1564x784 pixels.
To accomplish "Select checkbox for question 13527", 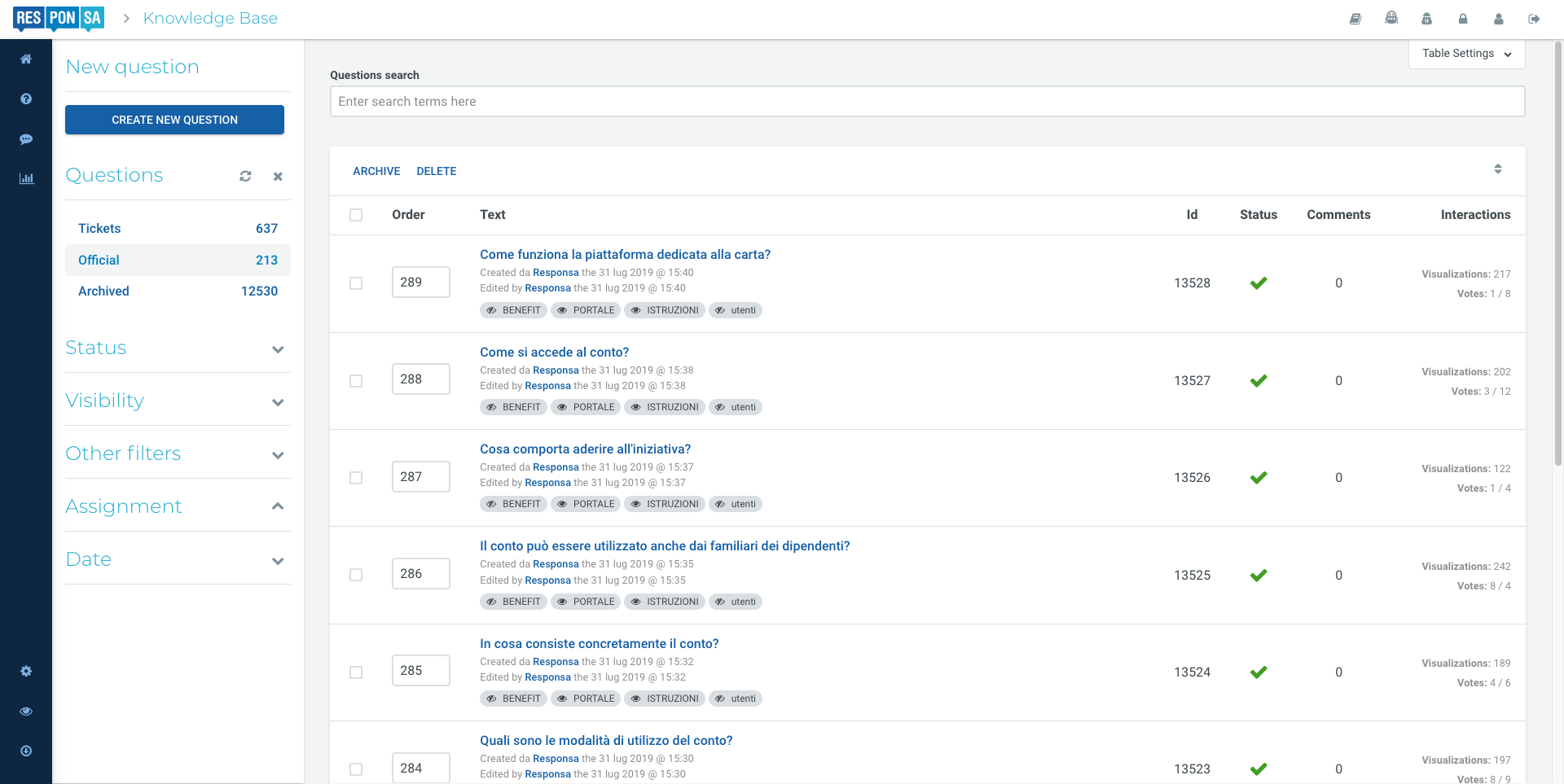I will click(356, 381).
